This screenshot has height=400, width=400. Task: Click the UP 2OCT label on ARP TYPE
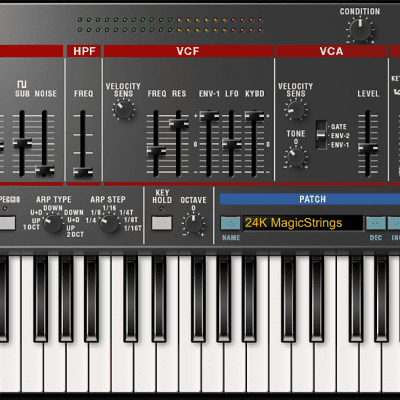(75, 231)
